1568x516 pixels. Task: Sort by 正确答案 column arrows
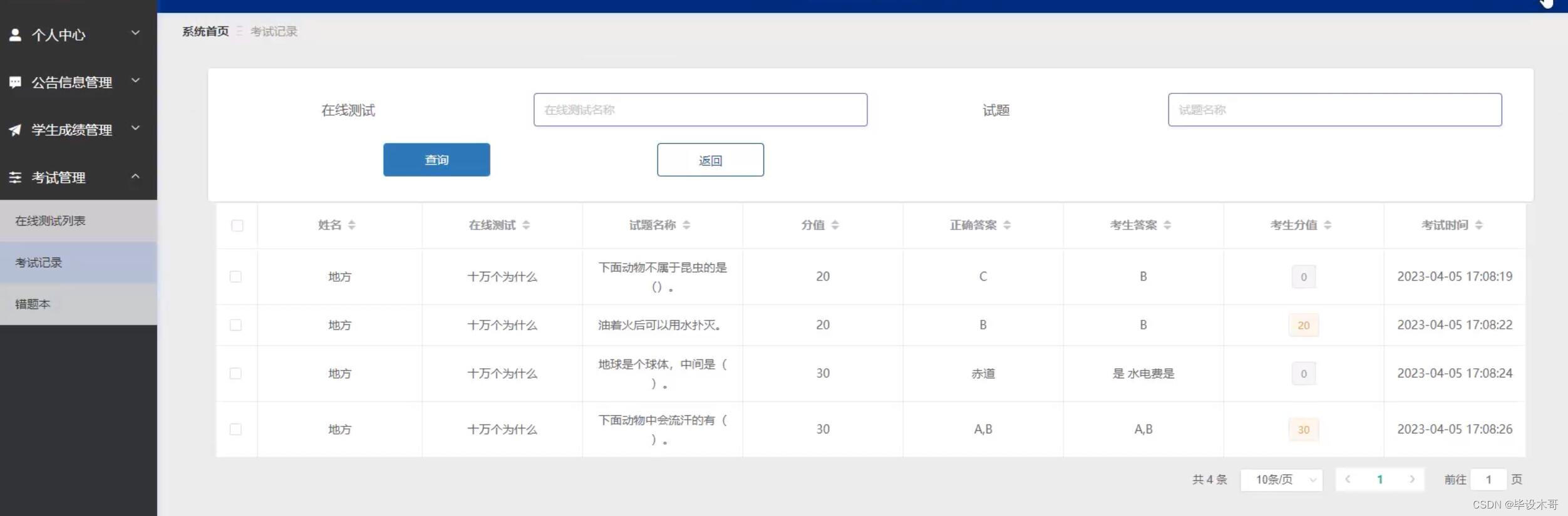click(1007, 225)
